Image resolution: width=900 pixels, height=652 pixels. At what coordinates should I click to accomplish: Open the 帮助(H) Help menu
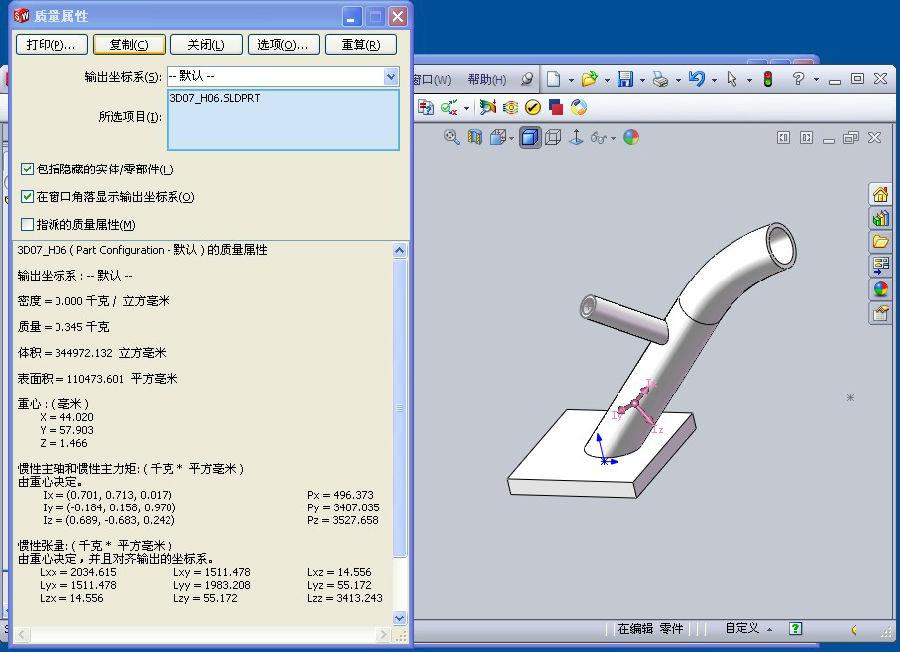click(x=487, y=80)
